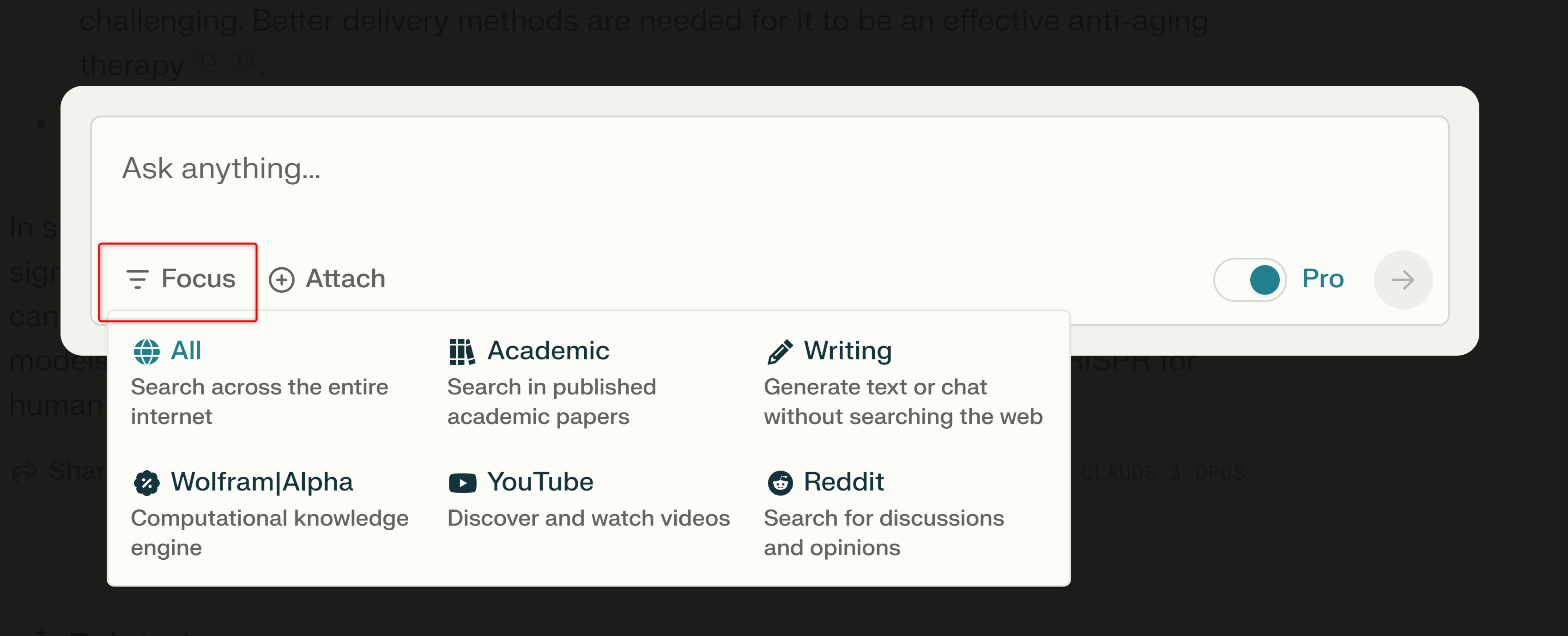Submit query with the arrow button

tap(1403, 280)
